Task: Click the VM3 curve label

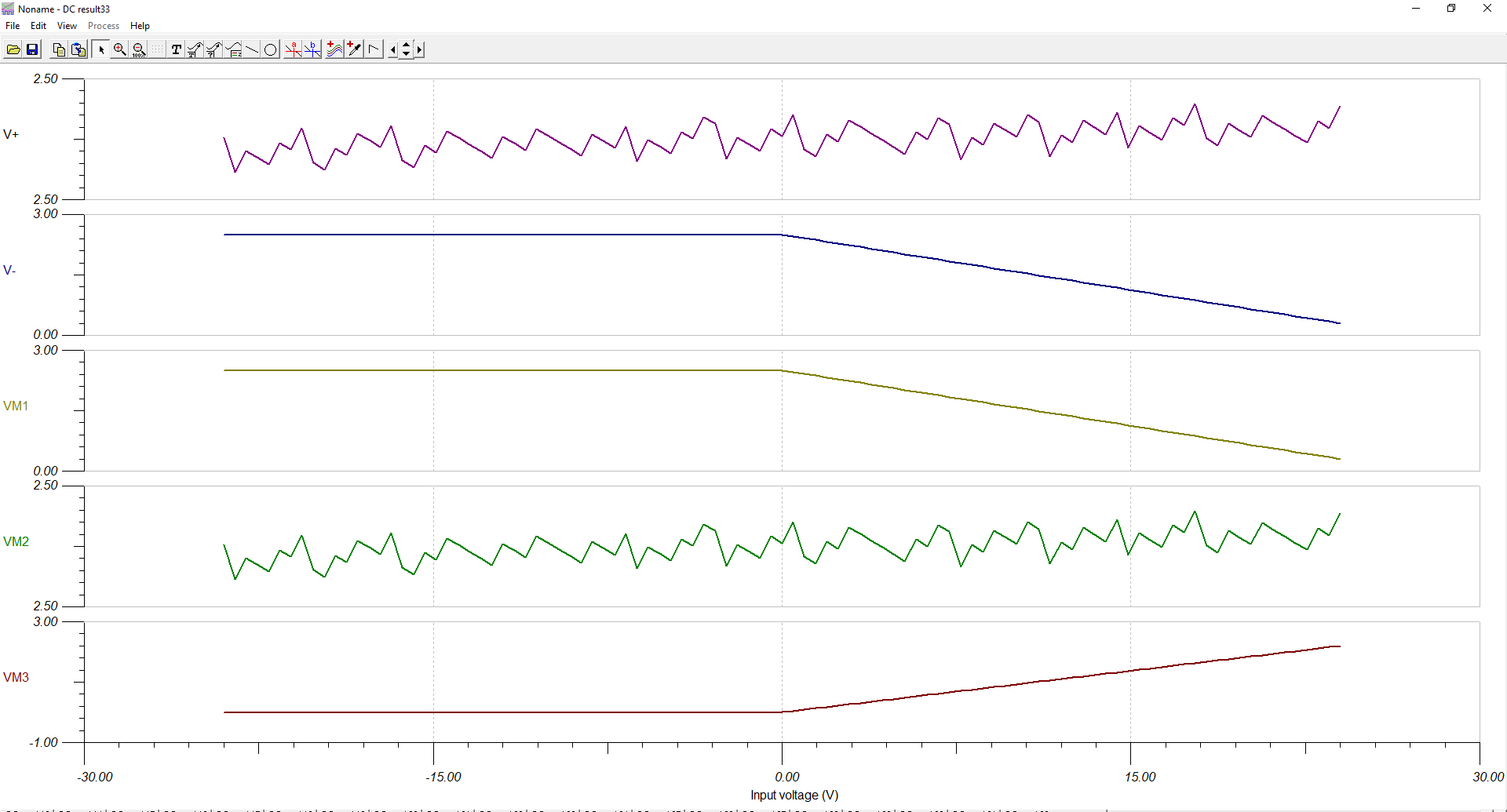Action: (x=16, y=677)
